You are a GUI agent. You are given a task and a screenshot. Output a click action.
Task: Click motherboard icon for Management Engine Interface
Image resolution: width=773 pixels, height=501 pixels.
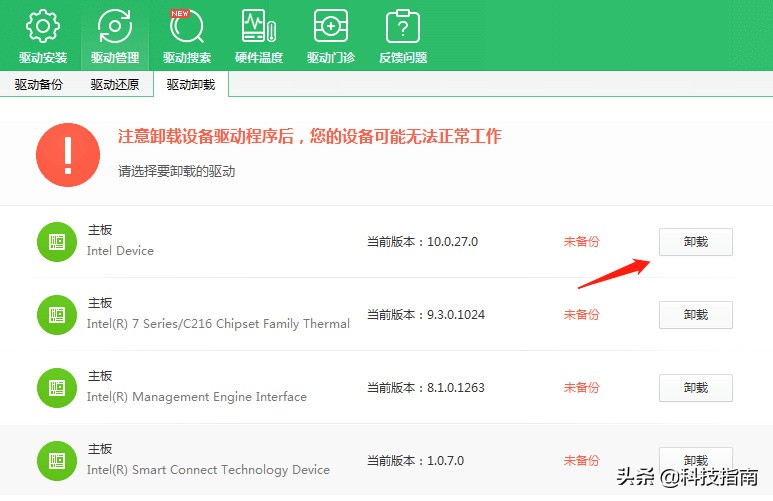[x=57, y=388]
